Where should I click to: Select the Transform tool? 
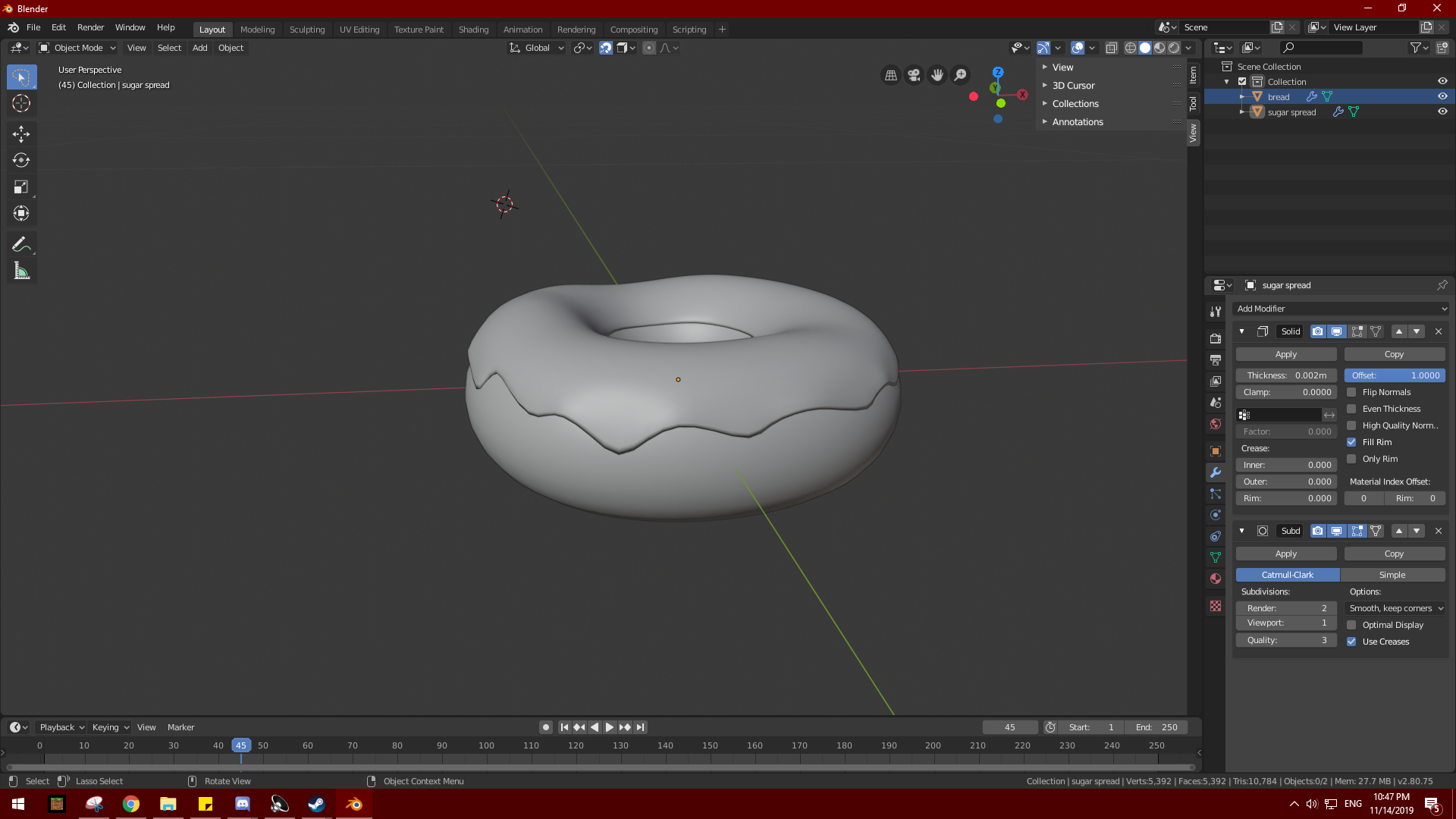[x=21, y=214]
